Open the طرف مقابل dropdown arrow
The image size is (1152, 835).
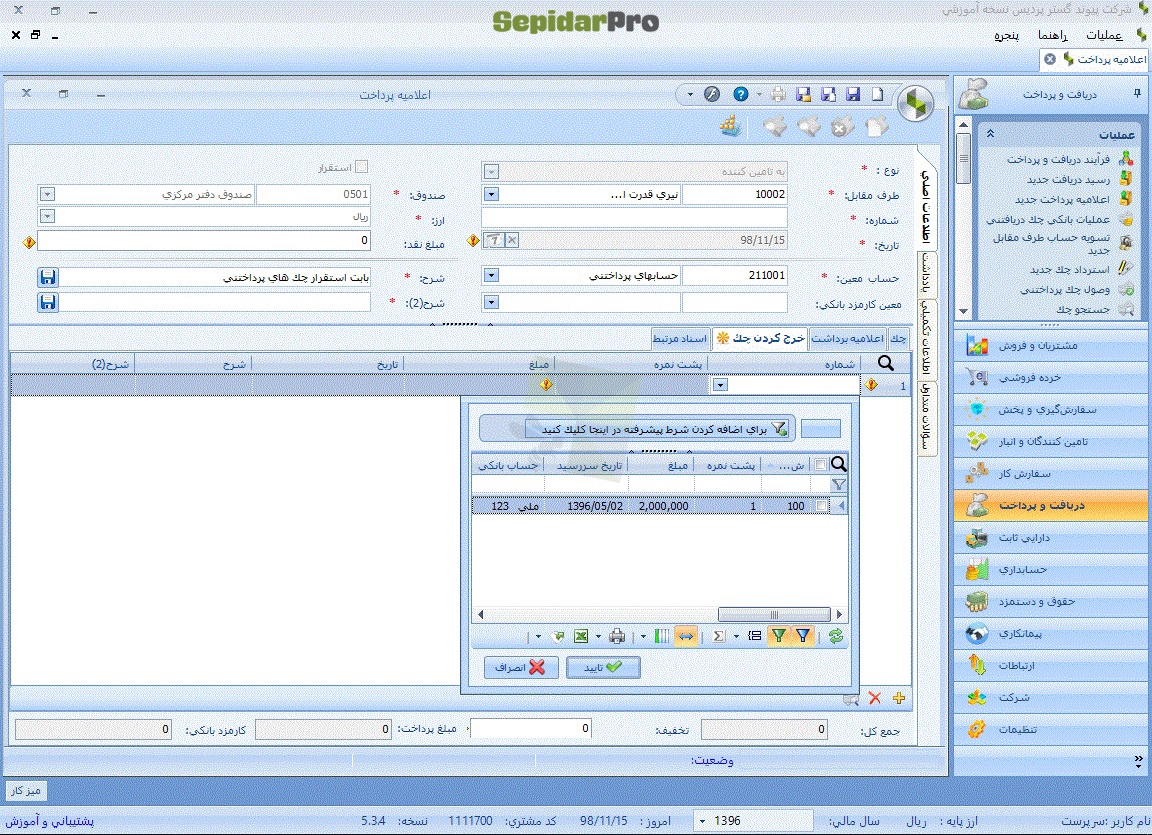pyautogui.click(x=491, y=195)
